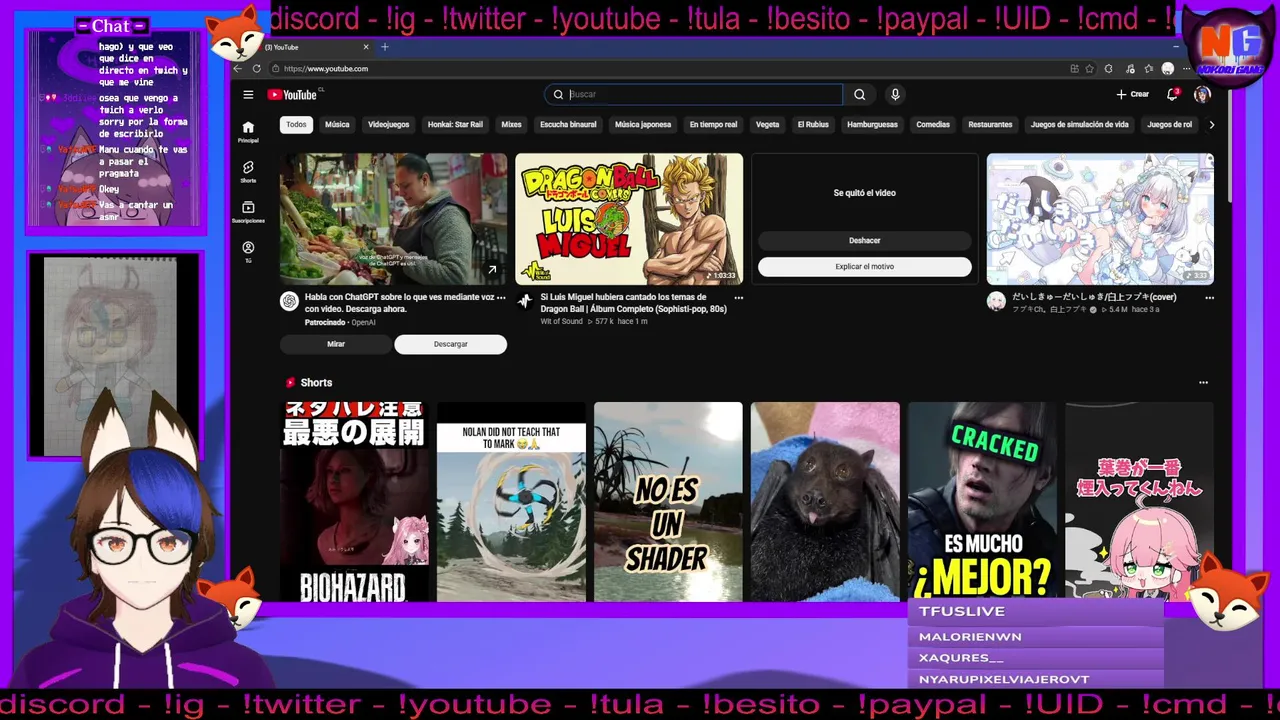
Task: Open browser profile icon in toolbar
Action: point(1168,68)
